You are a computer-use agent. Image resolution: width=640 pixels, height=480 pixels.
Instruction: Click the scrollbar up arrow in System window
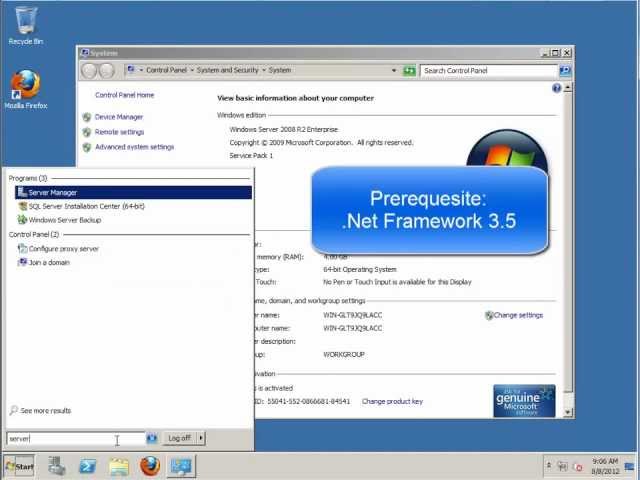(x=568, y=87)
